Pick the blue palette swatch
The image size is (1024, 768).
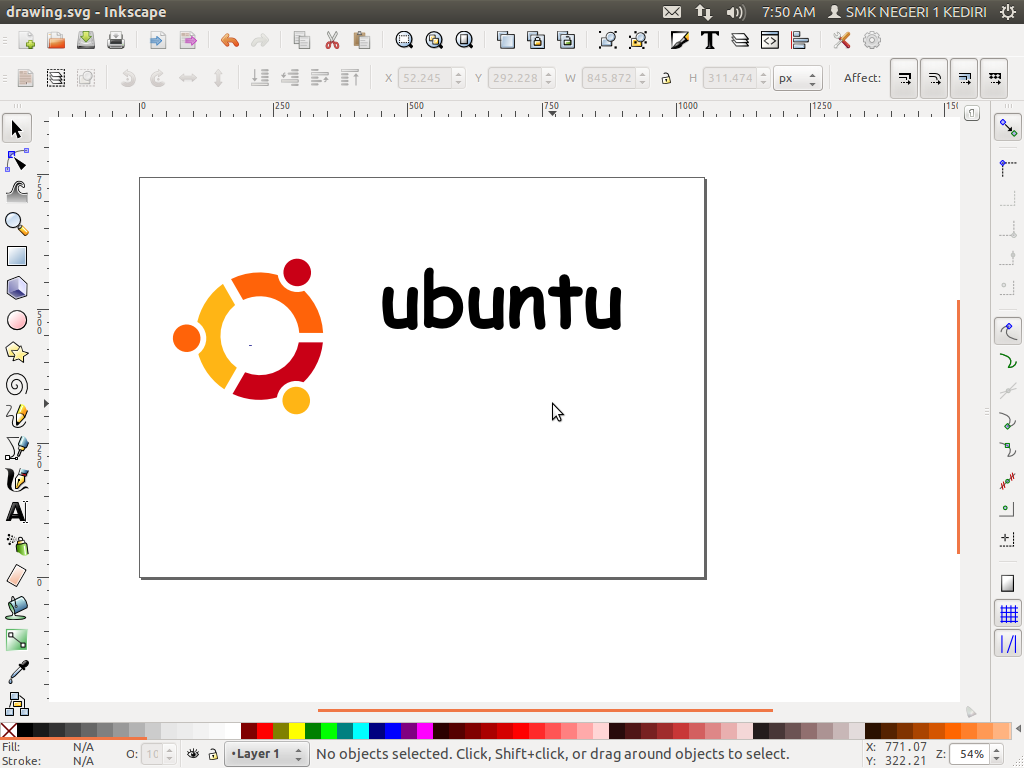[x=392, y=731]
